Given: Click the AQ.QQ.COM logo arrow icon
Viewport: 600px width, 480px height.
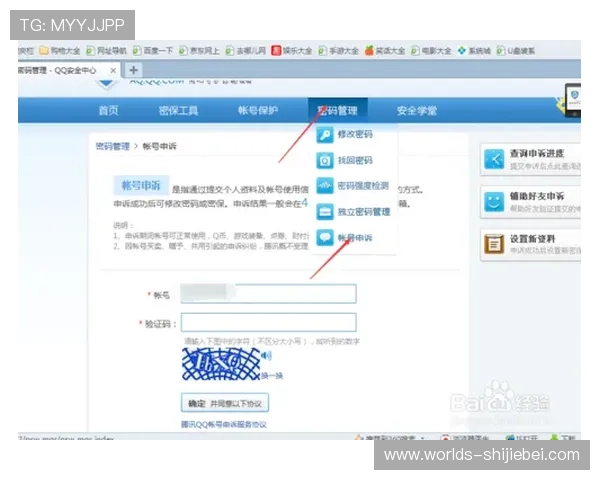Looking at the screenshot, I should [106, 84].
